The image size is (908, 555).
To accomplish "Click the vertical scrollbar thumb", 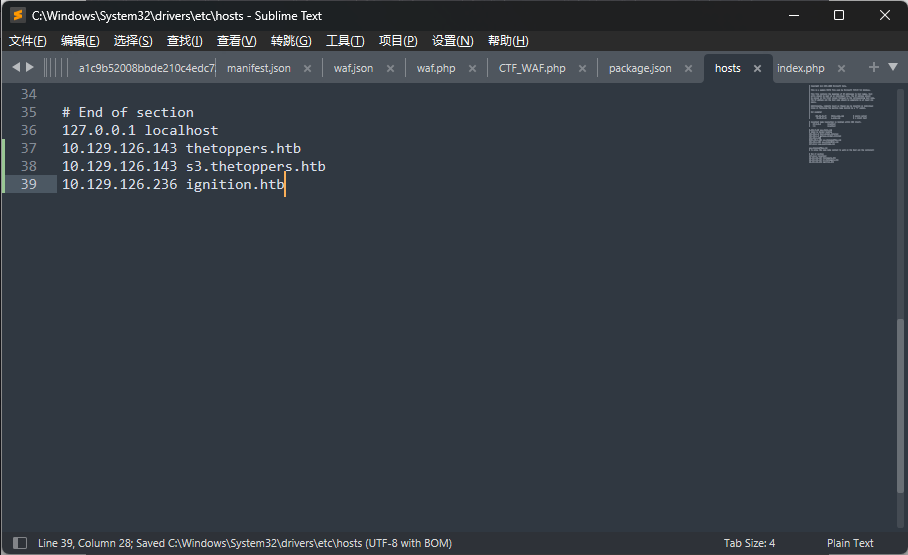I will point(901,420).
